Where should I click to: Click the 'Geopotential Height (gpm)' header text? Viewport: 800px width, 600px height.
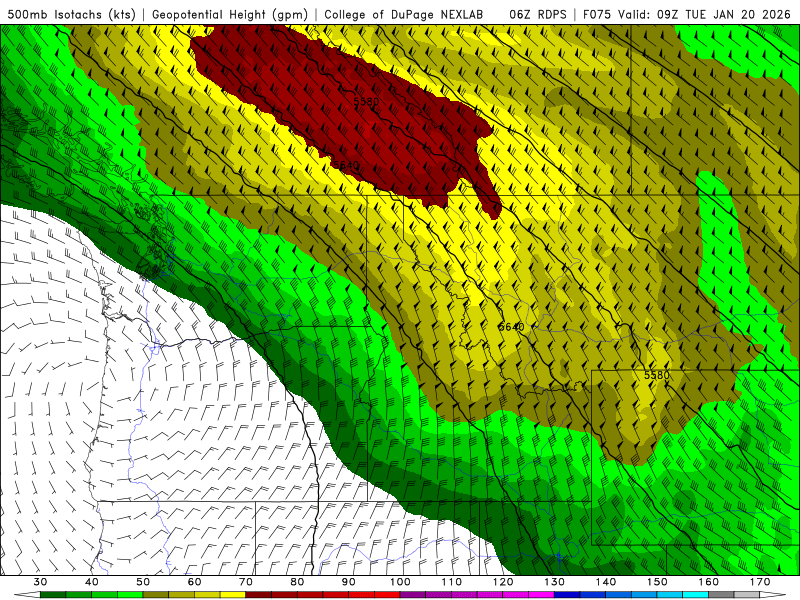click(x=230, y=14)
